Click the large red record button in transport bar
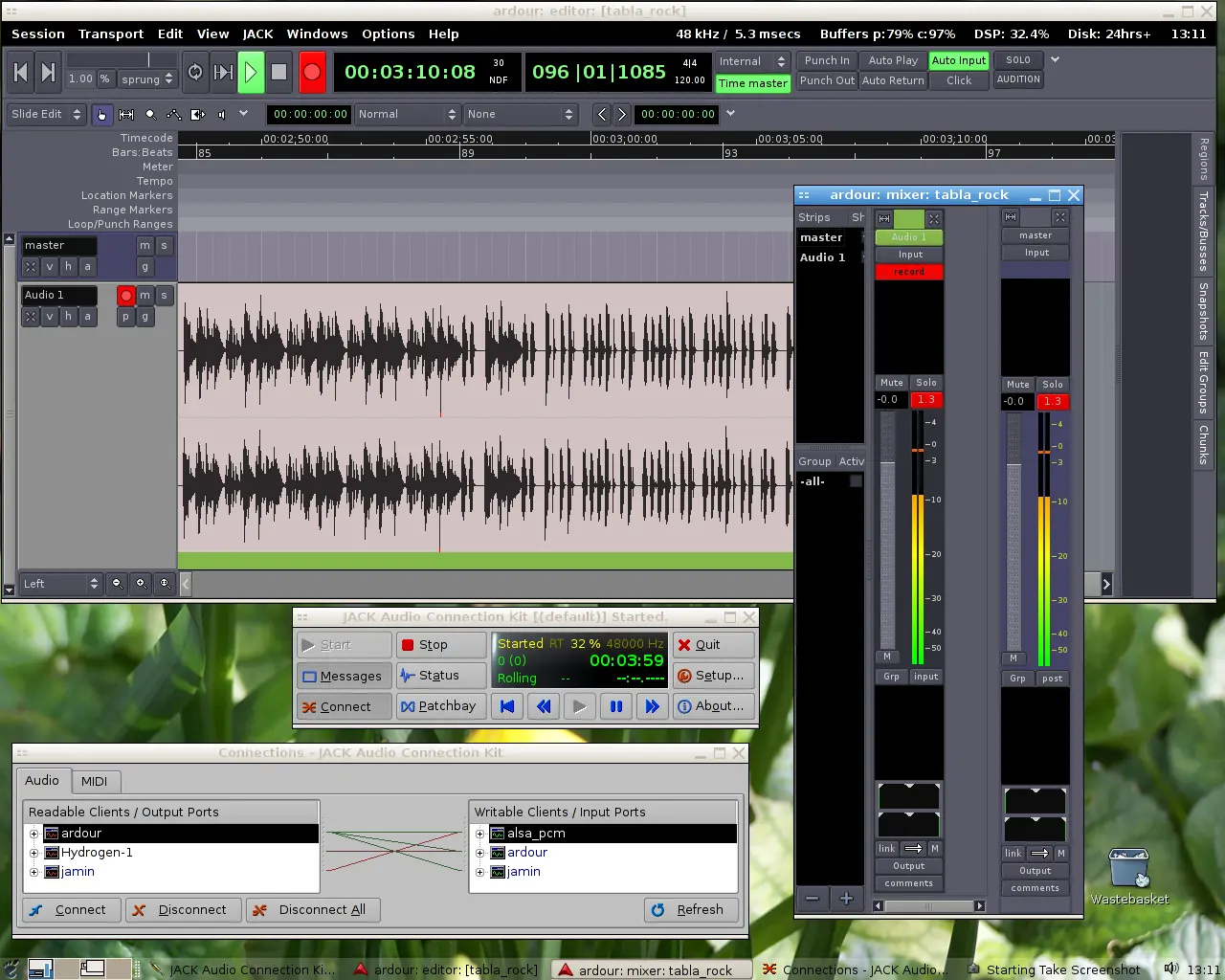This screenshot has width=1225, height=980. click(x=312, y=72)
